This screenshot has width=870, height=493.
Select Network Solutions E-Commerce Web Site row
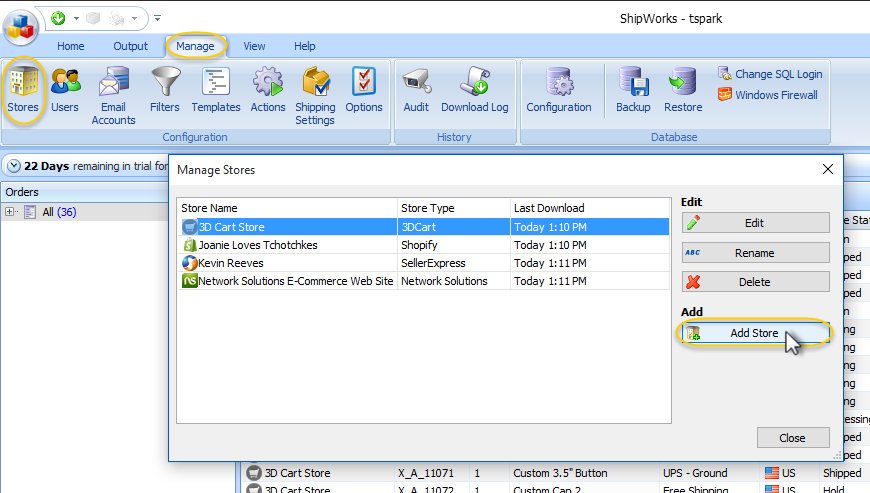(x=423, y=281)
